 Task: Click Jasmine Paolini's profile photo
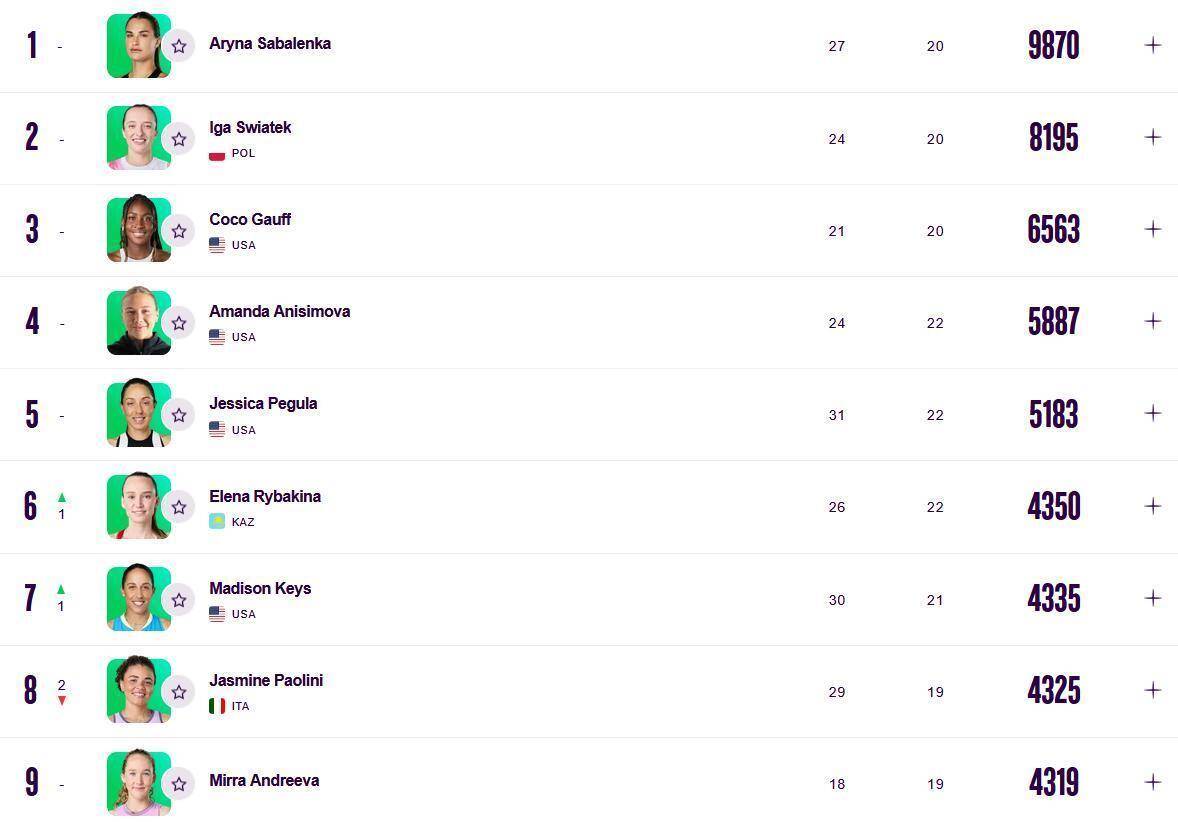(138, 690)
